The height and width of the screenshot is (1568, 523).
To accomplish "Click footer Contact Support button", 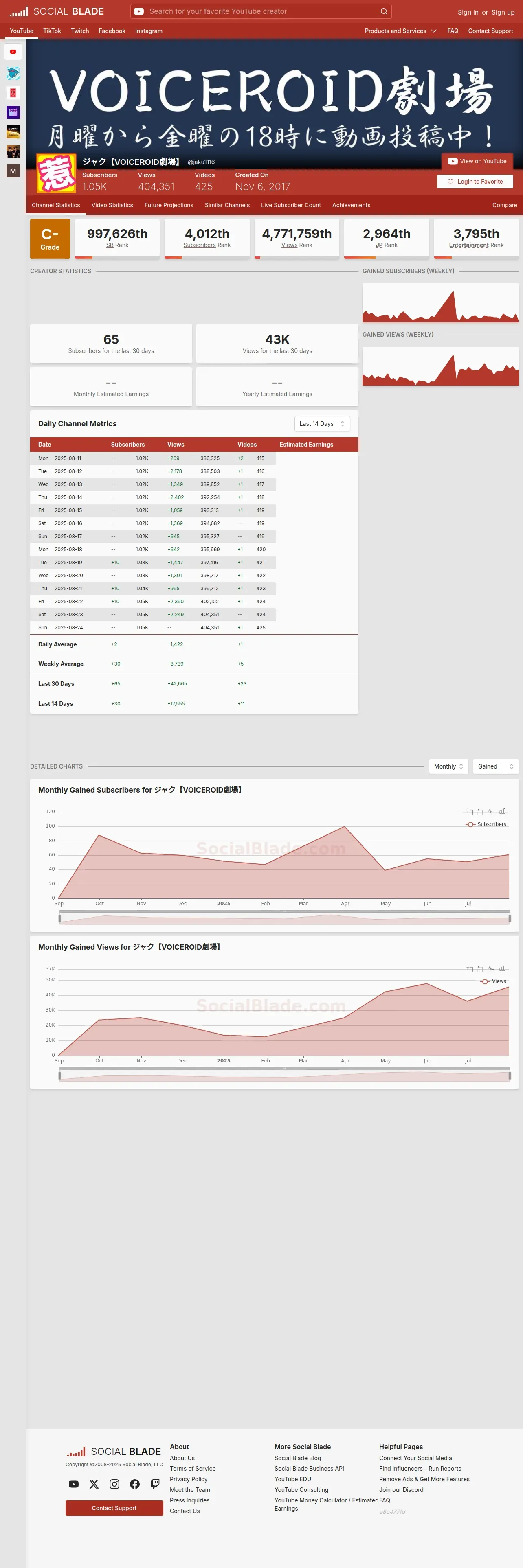I will coord(114,1508).
